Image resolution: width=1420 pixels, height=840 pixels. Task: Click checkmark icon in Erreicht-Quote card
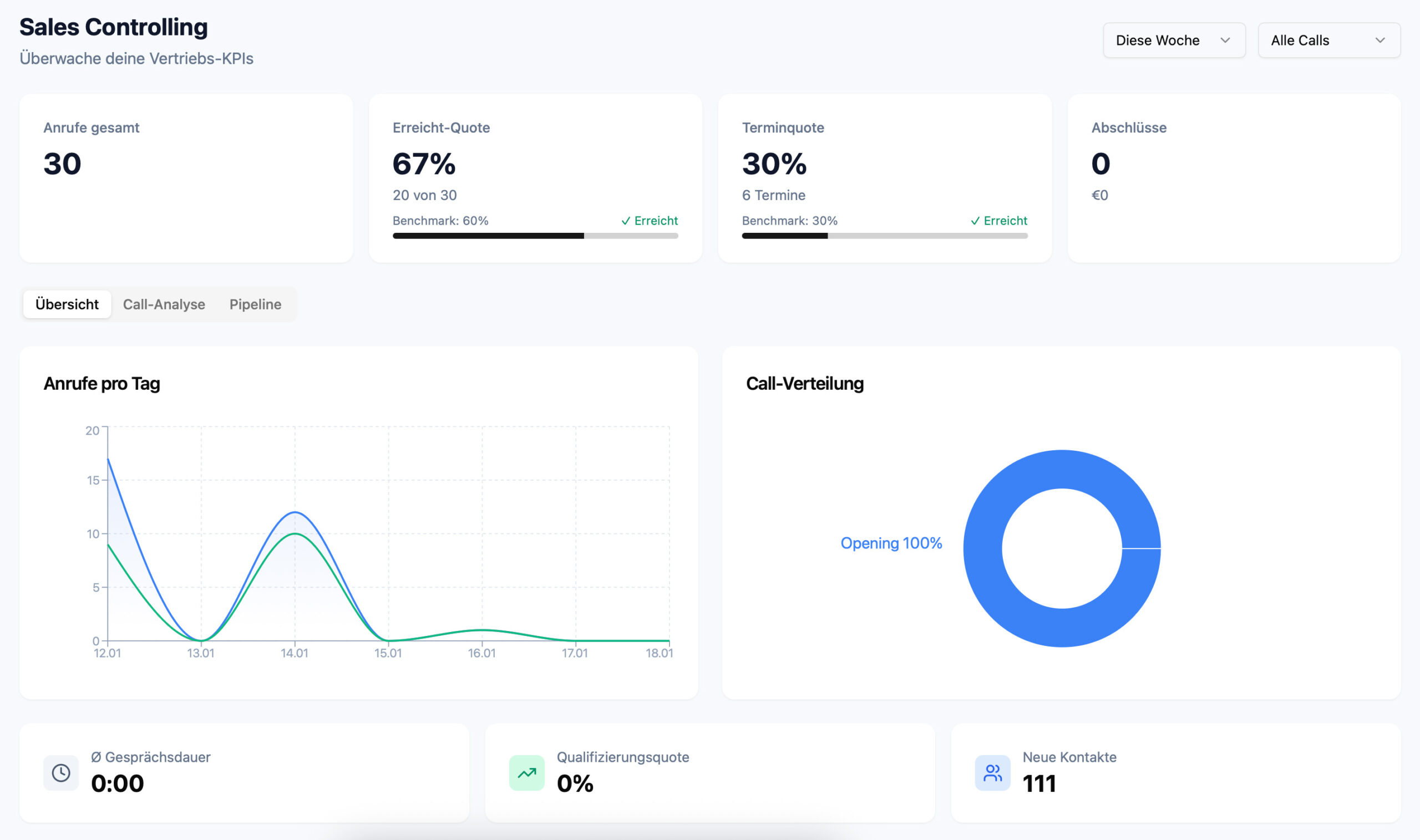coord(626,221)
